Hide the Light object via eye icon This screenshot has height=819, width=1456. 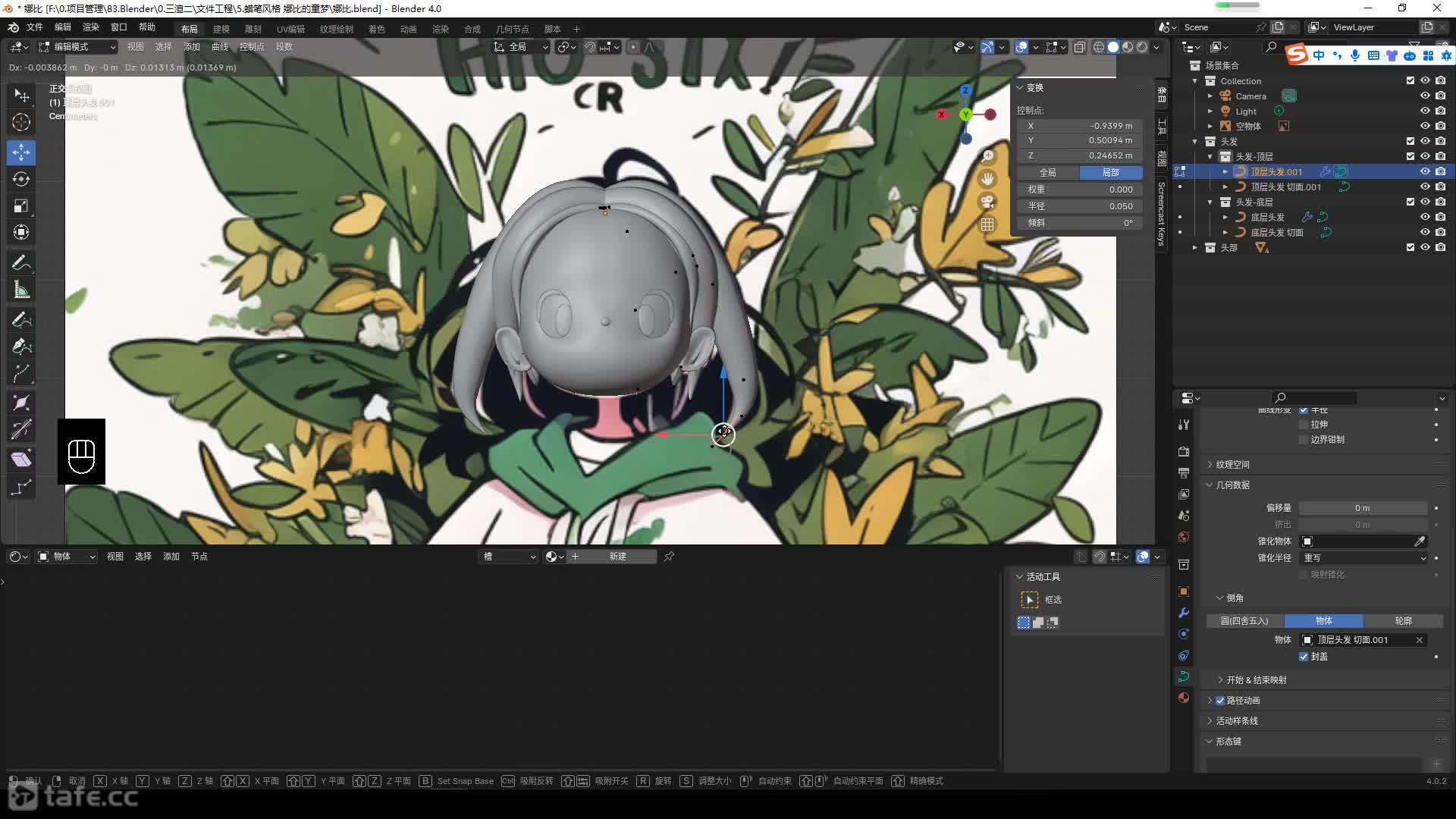pos(1425,111)
